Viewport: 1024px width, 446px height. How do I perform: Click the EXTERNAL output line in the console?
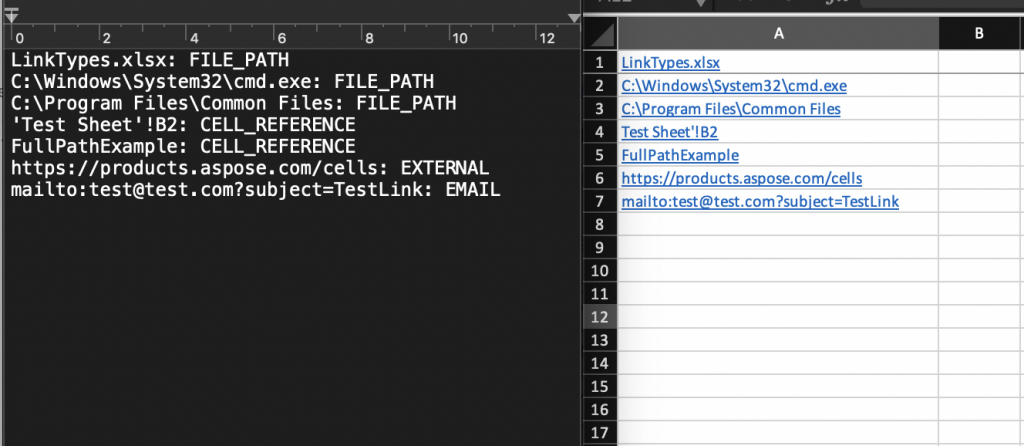[250, 168]
